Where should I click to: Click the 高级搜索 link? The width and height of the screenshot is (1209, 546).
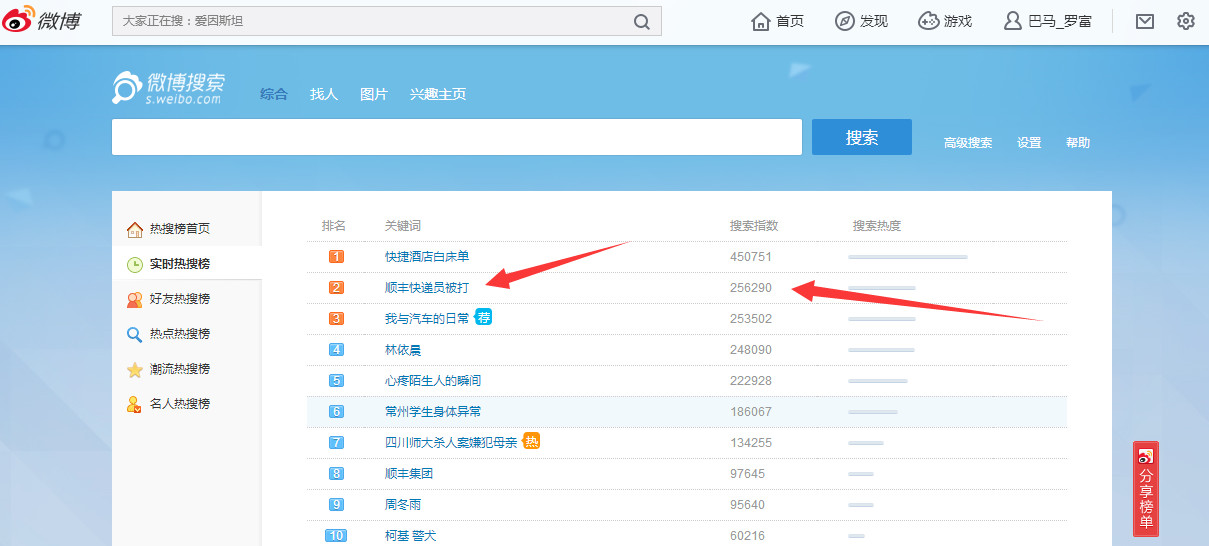tap(968, 143)
